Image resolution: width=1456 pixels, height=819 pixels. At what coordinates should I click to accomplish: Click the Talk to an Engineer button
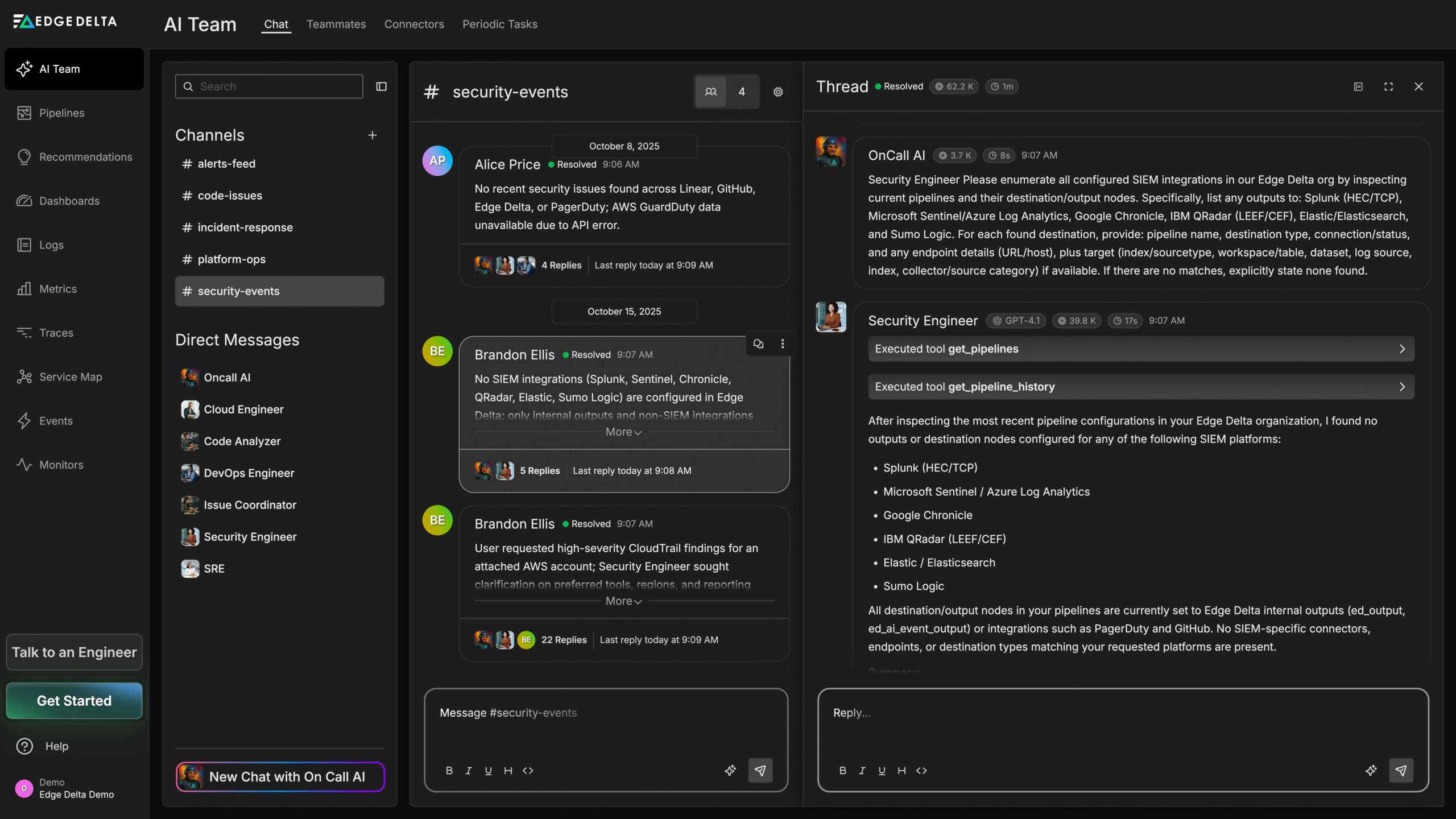(x=73, y=652)
